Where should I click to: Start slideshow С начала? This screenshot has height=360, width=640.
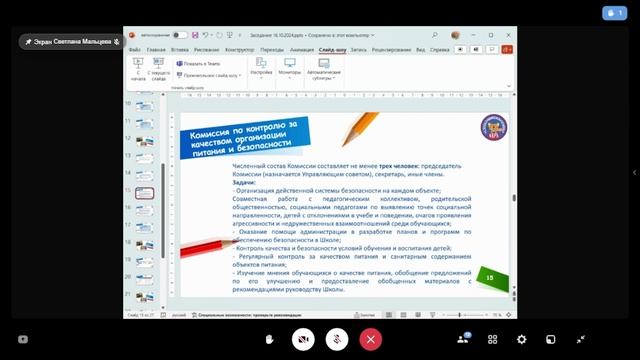[138, 69]
